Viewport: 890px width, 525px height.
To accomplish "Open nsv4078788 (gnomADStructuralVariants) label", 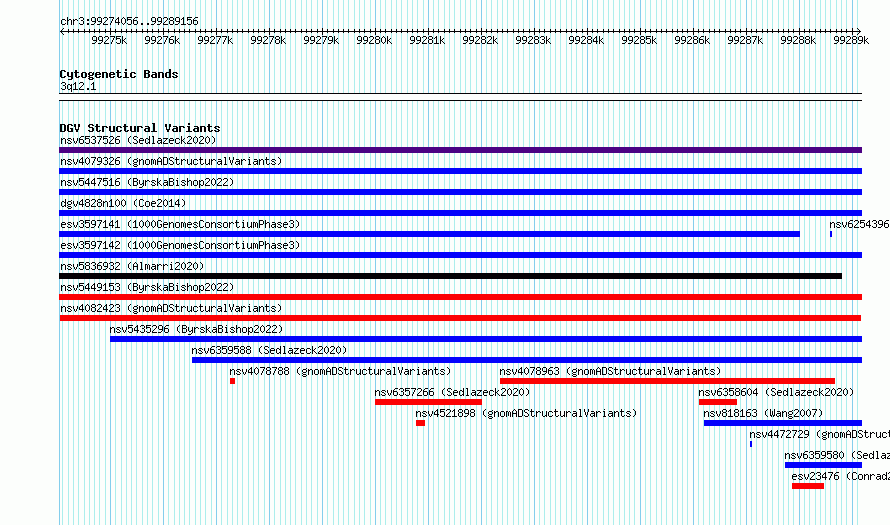I will click(x=340, y=371).
